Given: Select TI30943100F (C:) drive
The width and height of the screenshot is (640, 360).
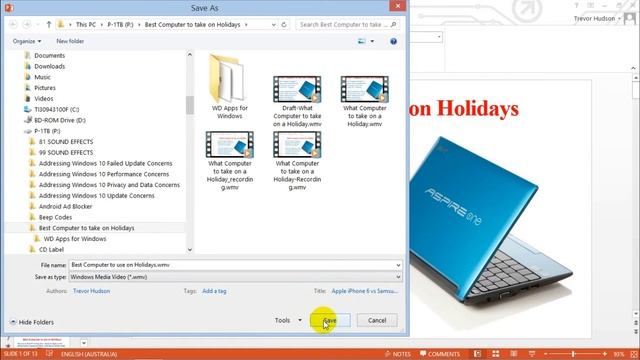Looking at the screenshot, I should [x=56, y=109].
